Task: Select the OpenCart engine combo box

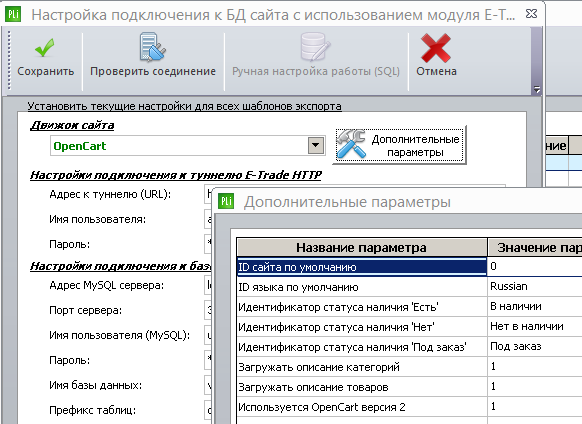Action: pyautogui.click(x=187, y=146)
